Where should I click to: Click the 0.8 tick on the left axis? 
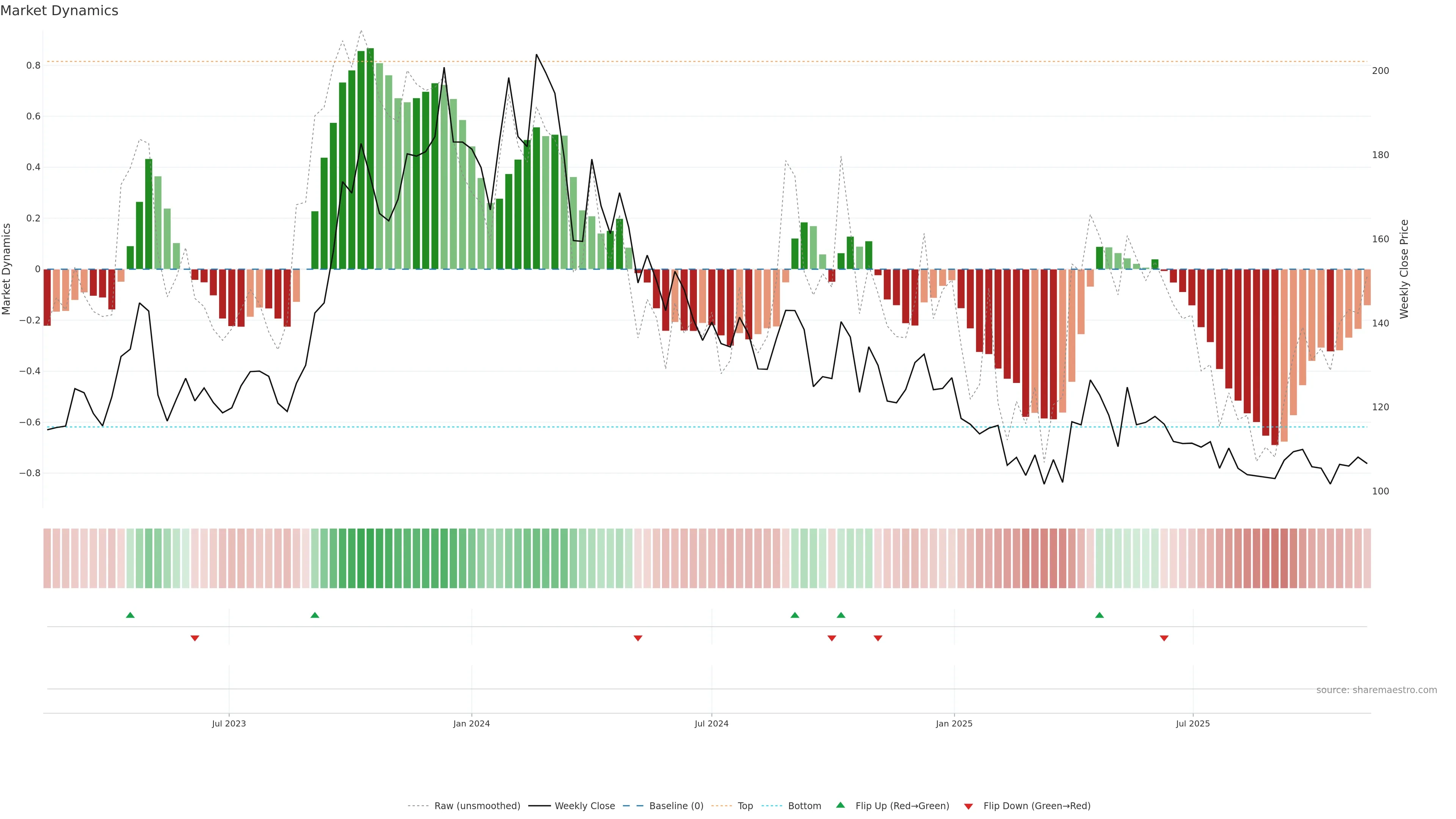pos(33,66)
